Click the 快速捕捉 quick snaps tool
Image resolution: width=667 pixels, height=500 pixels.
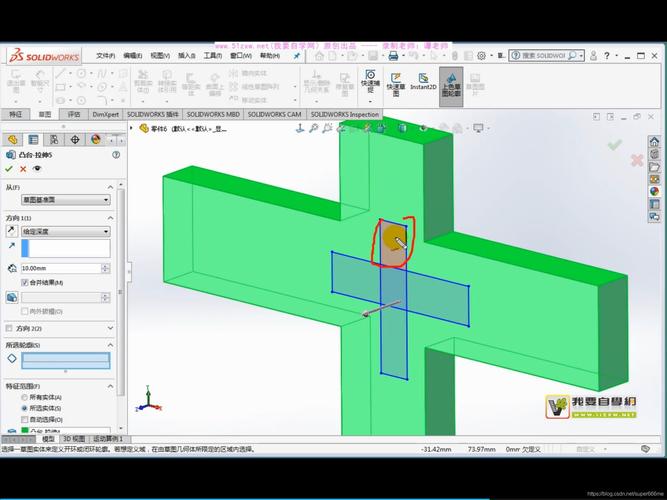coord(370,82)
